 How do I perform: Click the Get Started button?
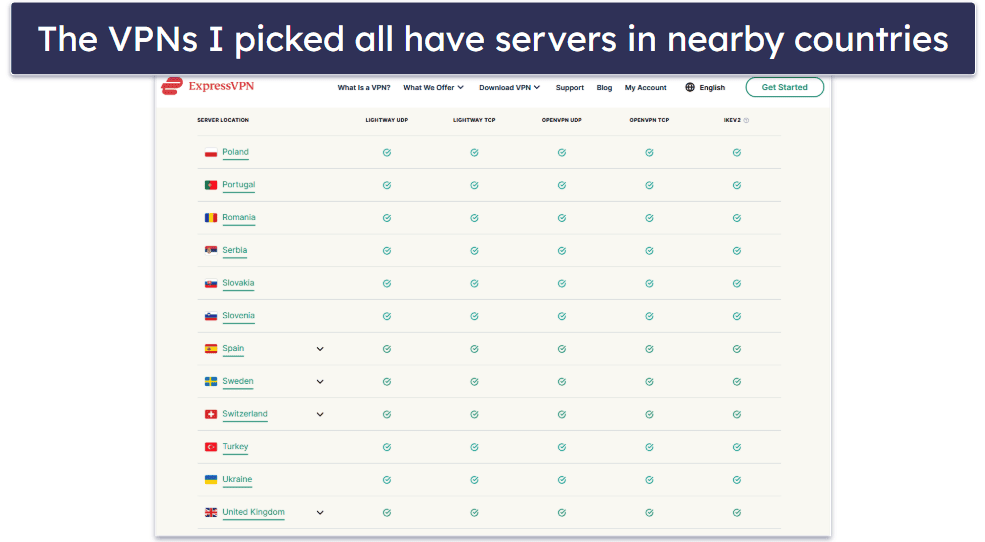pos(785,87)
